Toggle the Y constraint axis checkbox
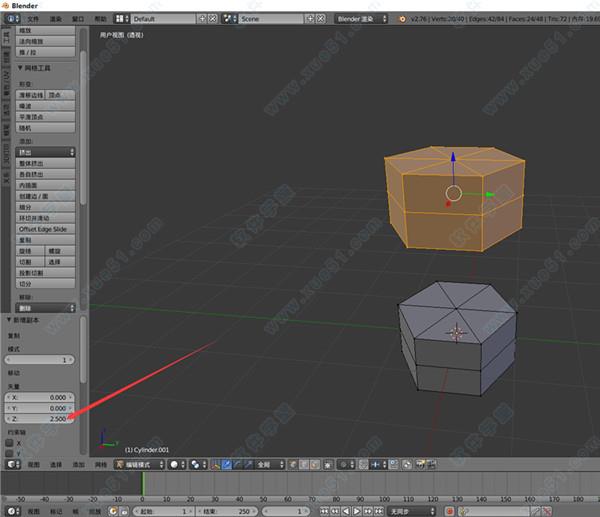The width and height of the screenshot is (600, 517). (9, 453)
